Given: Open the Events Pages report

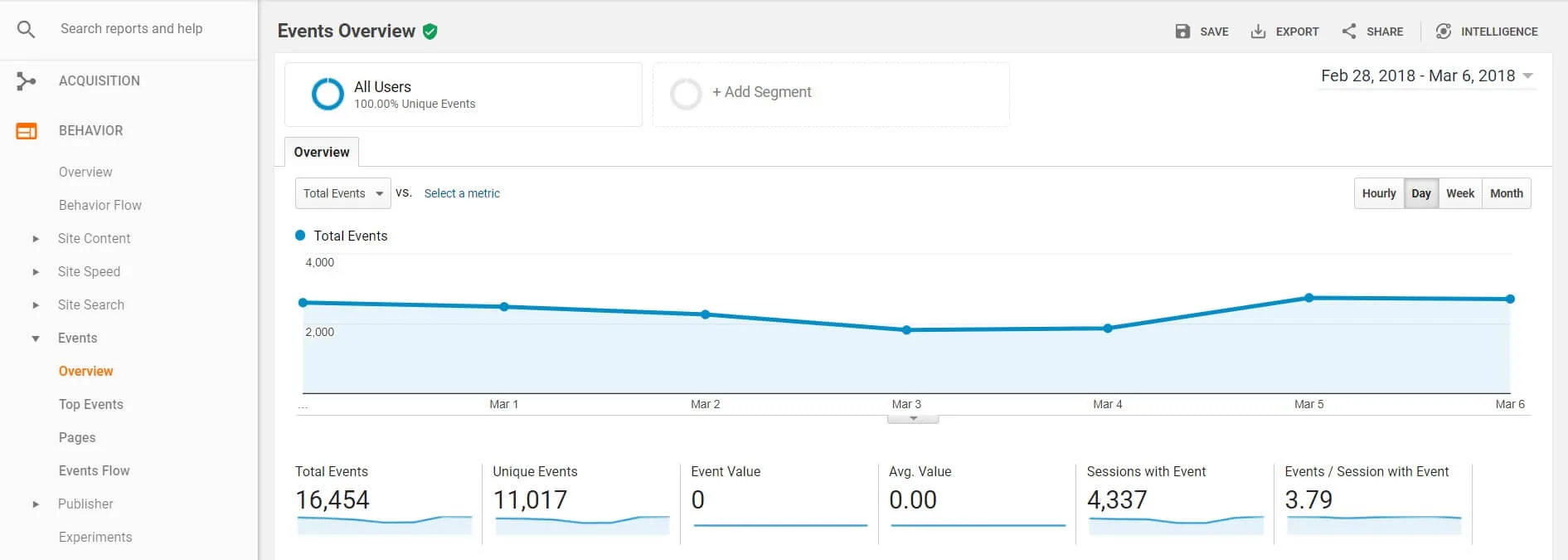Looking at the screenshot, I should click(77, 438).
